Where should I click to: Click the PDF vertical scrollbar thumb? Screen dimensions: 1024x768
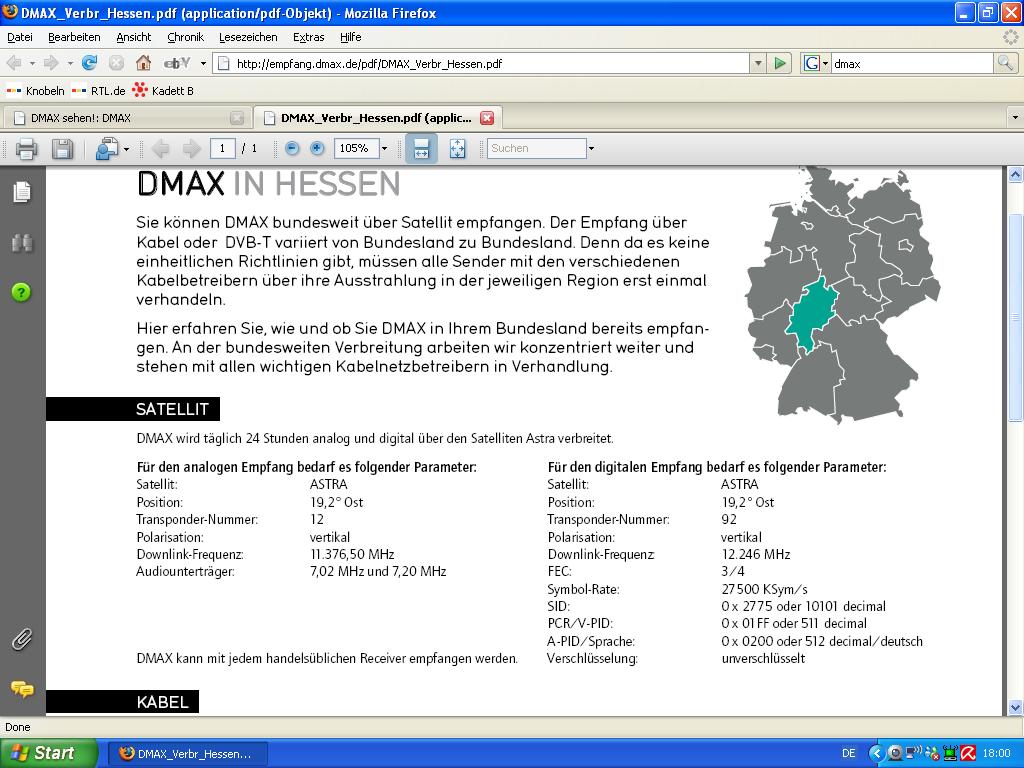(1016, 317)
